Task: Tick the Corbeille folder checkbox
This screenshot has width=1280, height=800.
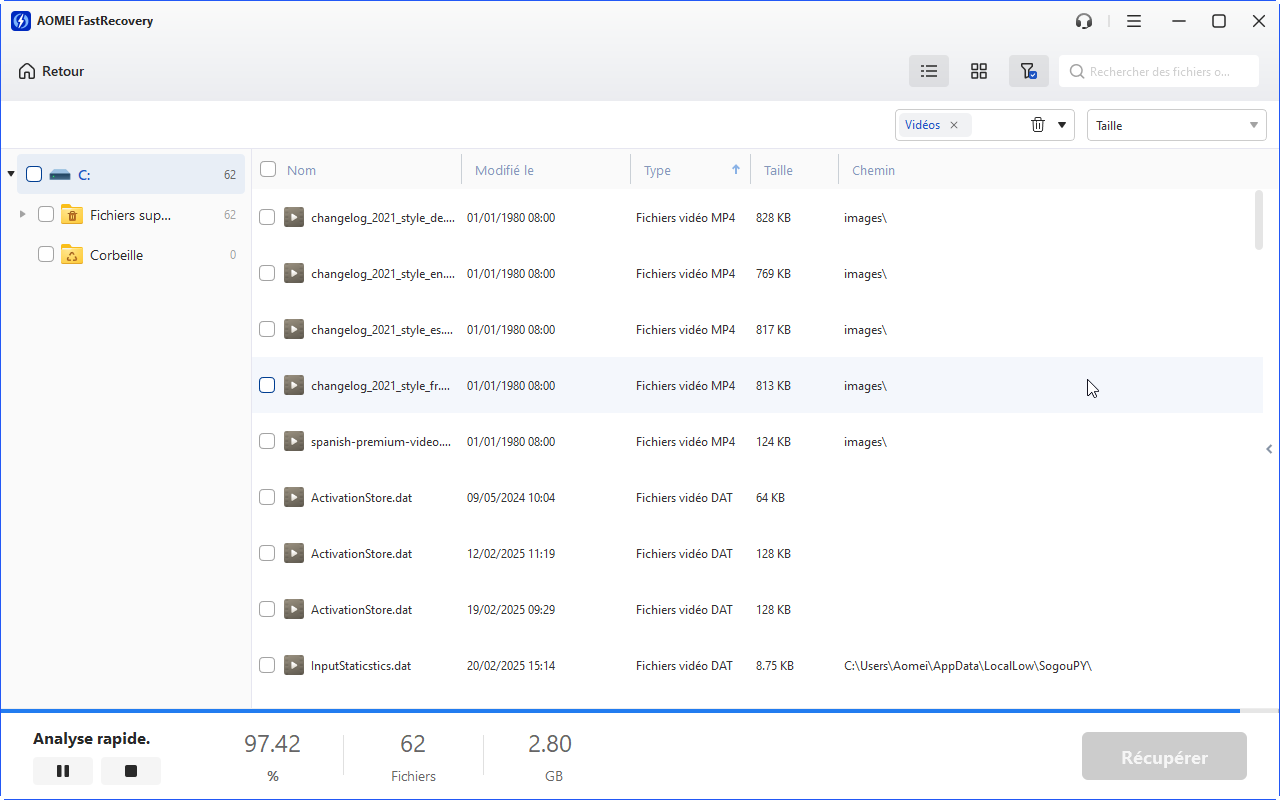Action: click(46, 255)
